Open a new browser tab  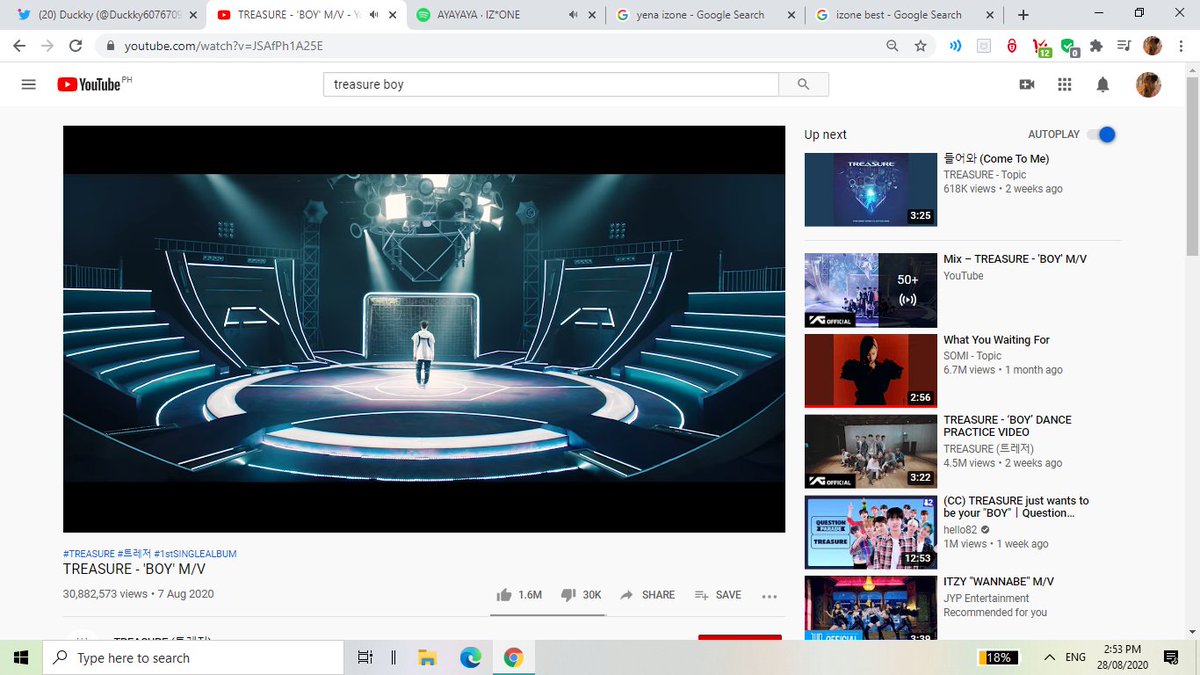click(x=1023, y=15)
